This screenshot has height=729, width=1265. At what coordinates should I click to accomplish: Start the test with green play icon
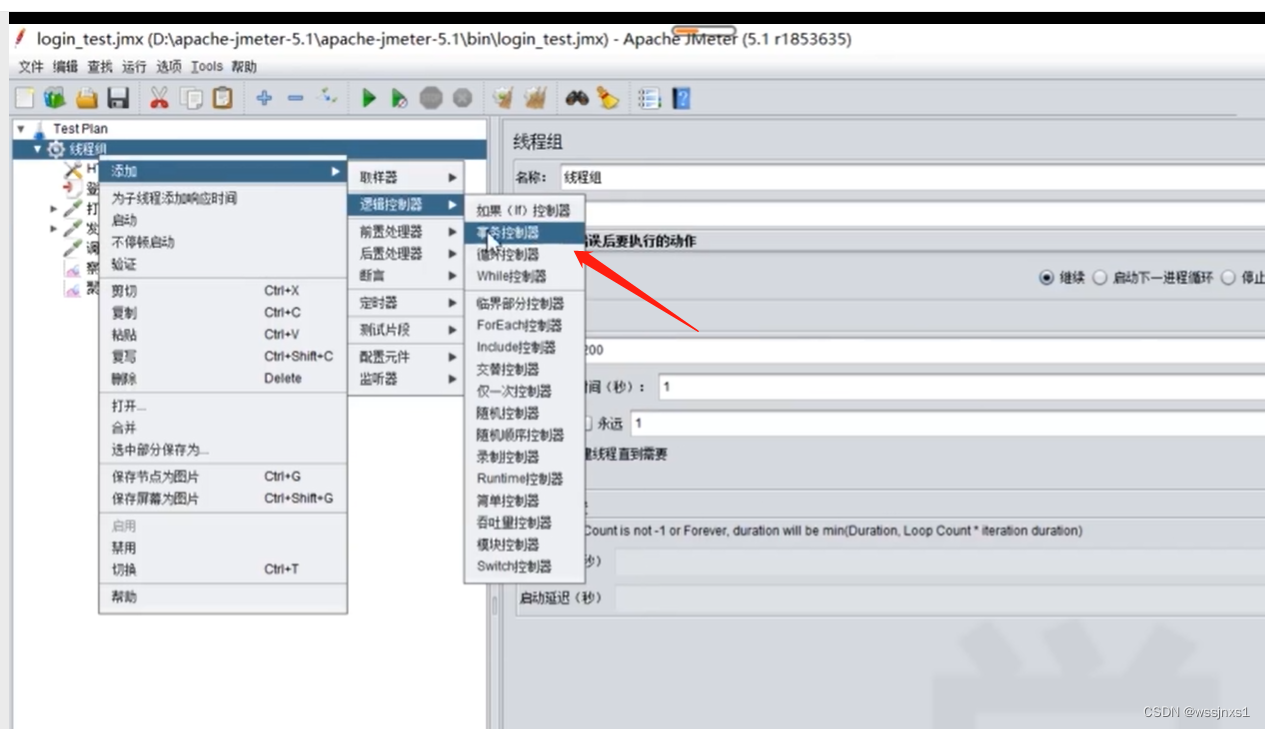point(369,98)
